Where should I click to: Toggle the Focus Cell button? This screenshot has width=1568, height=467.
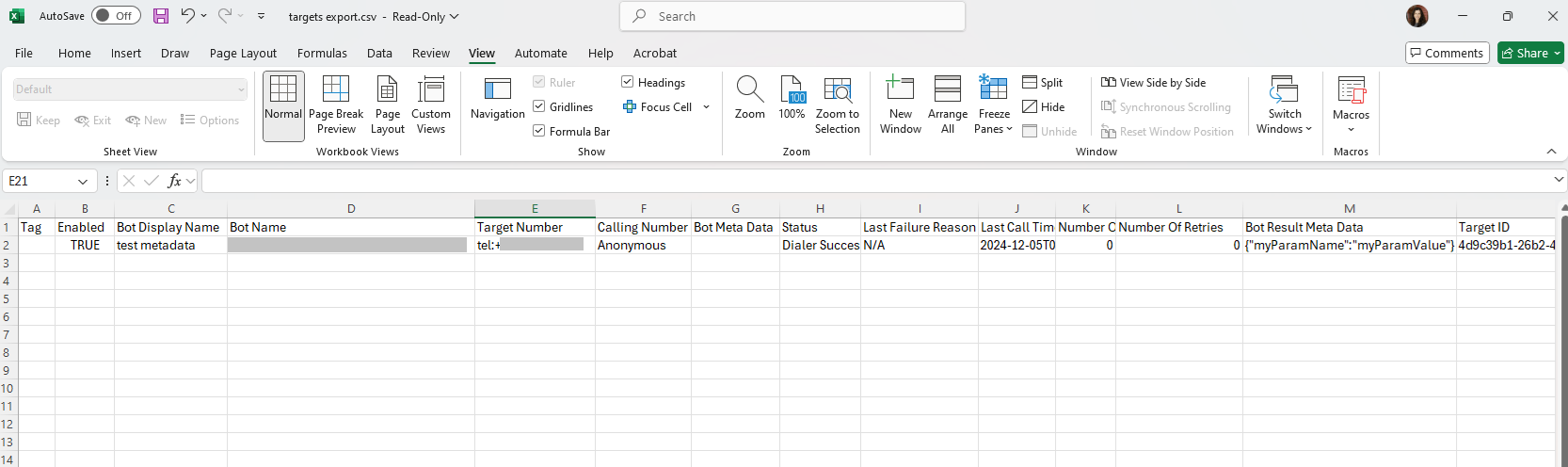[x=657, y=107]
